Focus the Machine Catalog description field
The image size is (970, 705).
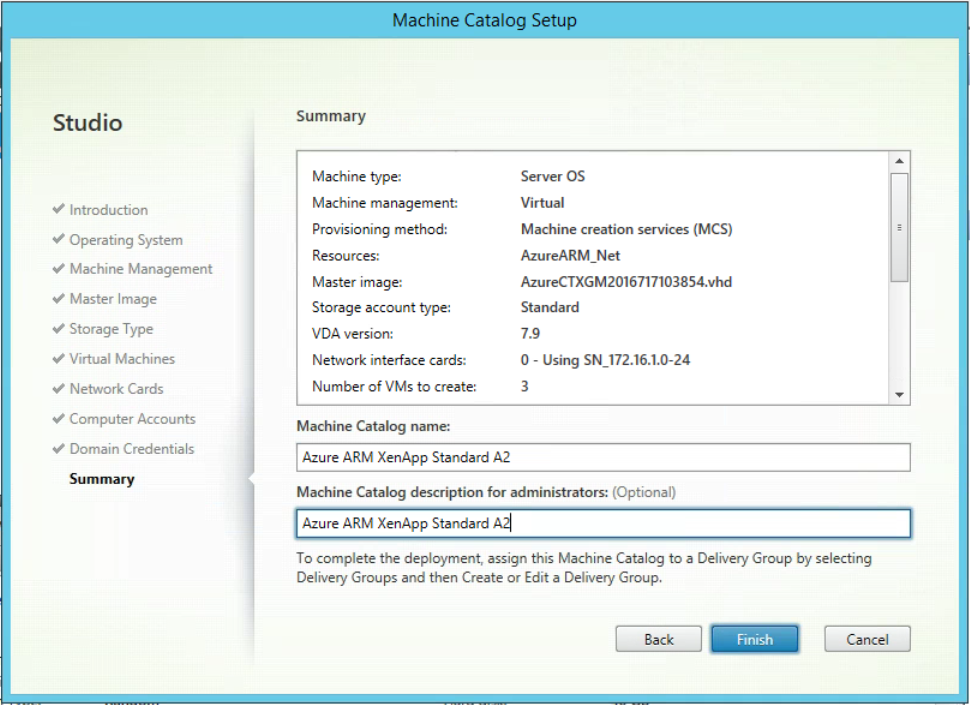click(603, 523)
